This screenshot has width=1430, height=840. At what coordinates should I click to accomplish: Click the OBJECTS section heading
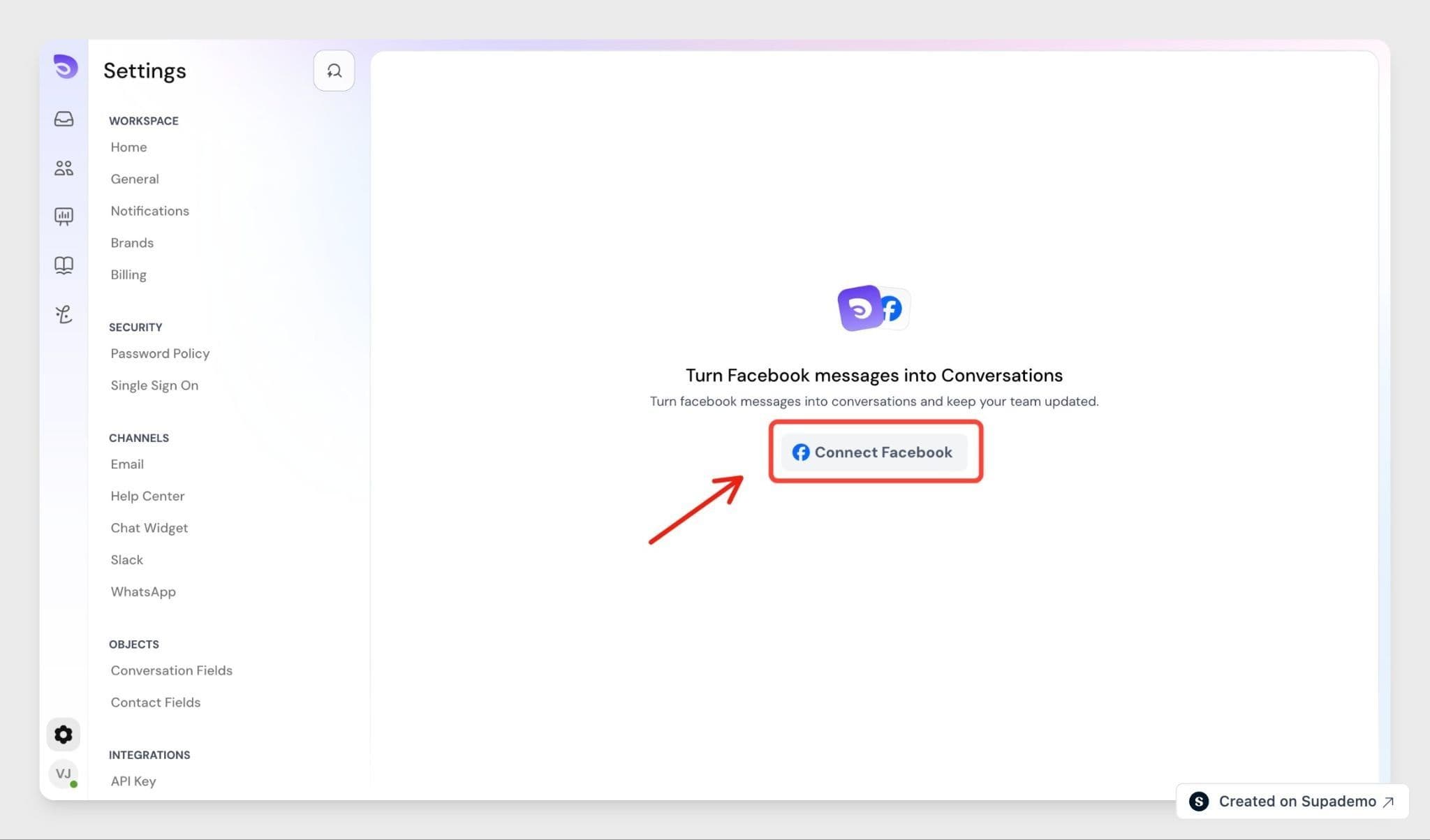(x=134, y=644)
